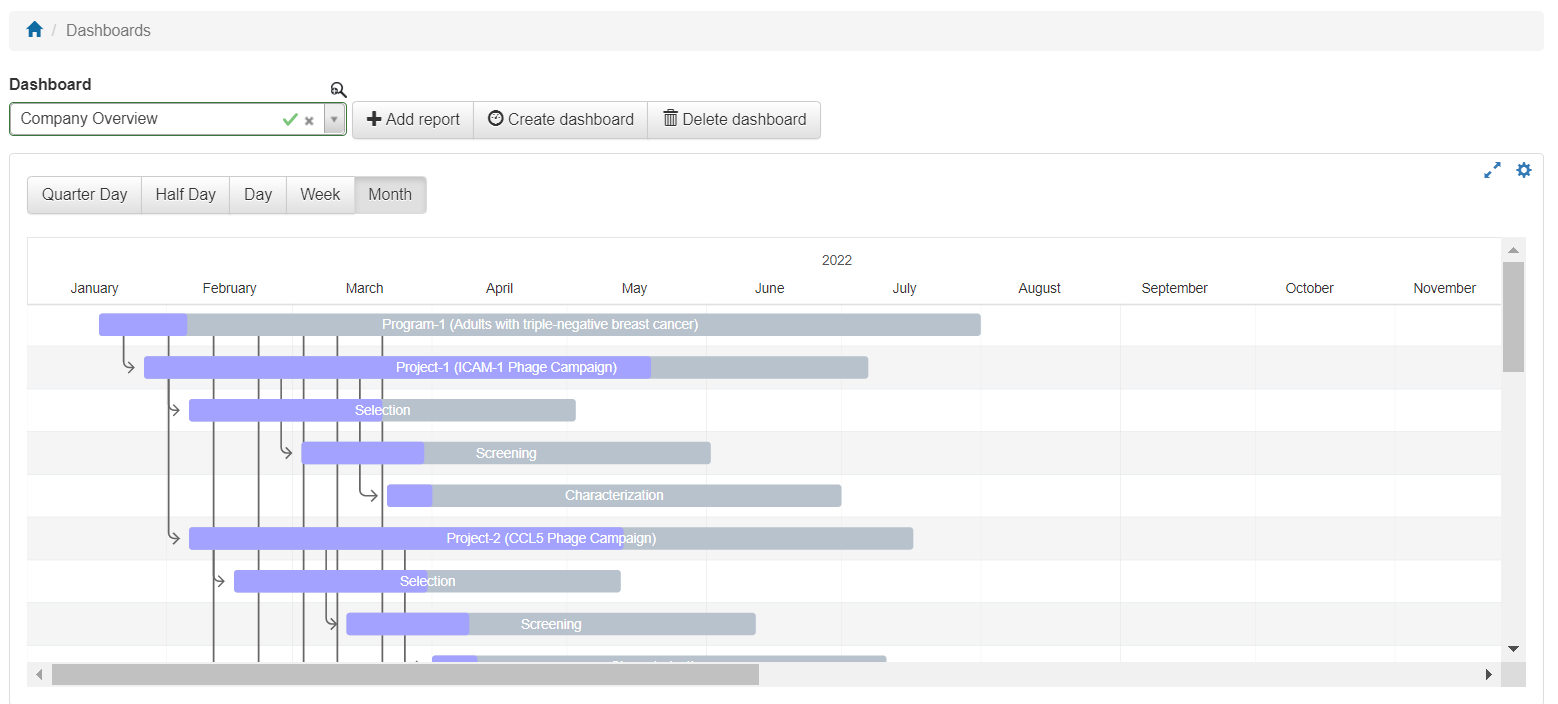The image size is (1558, 704).
Task: Click the magnifier icon above dashboard selector
Action: click(x=338, y=90)
